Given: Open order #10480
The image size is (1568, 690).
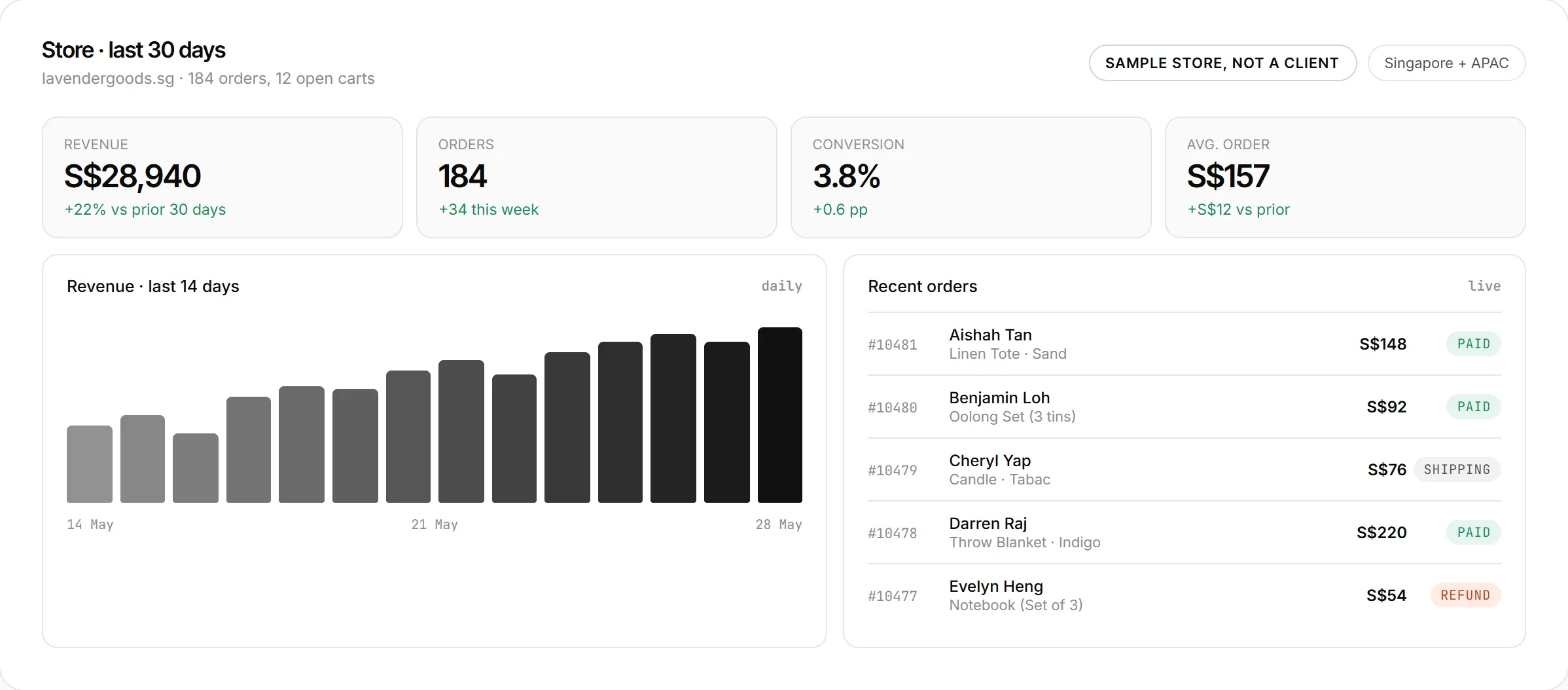Looking at the screenshot, I should tap(1185, 407).
